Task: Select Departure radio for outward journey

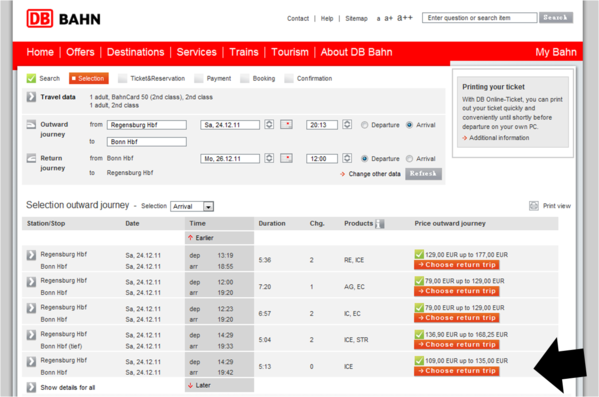Action: pos(364,125)
